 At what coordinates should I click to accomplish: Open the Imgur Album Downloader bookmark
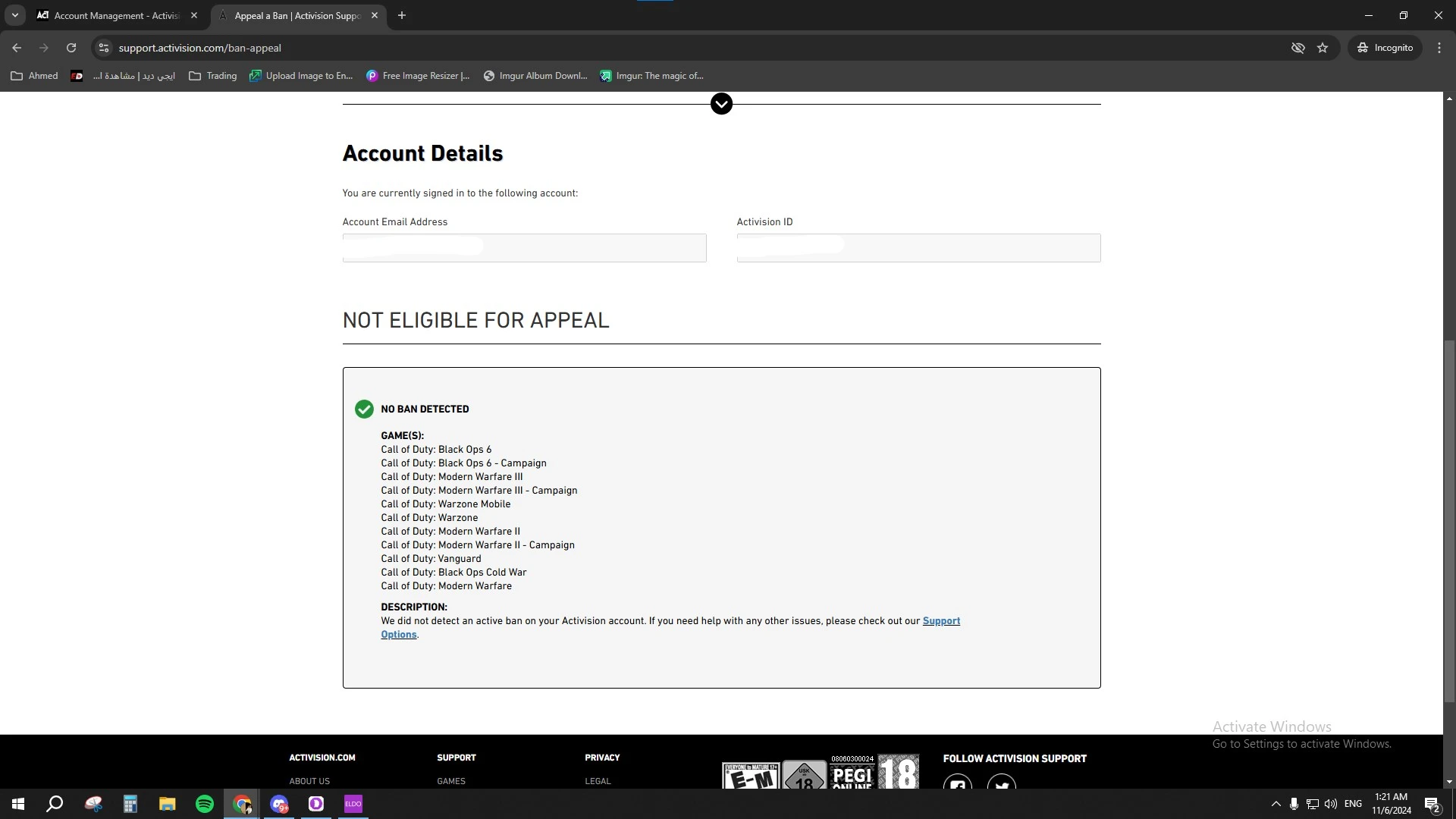pos(535,76)
